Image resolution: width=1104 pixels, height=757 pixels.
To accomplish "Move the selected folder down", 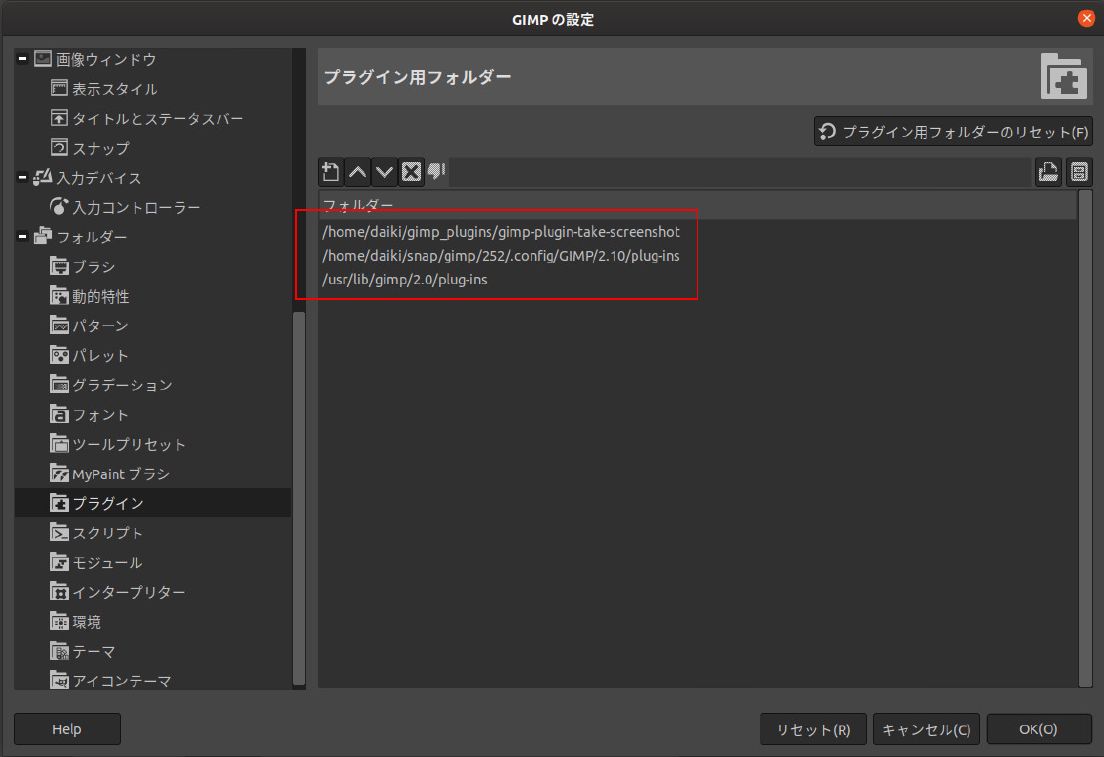I will 384,172.
